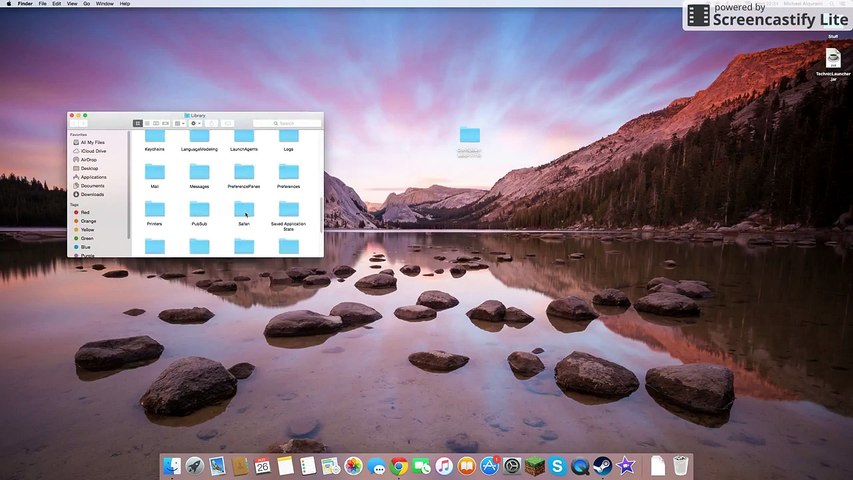Open the PreferencePanes folder
The image size is (853, 480).
(244, 173)
